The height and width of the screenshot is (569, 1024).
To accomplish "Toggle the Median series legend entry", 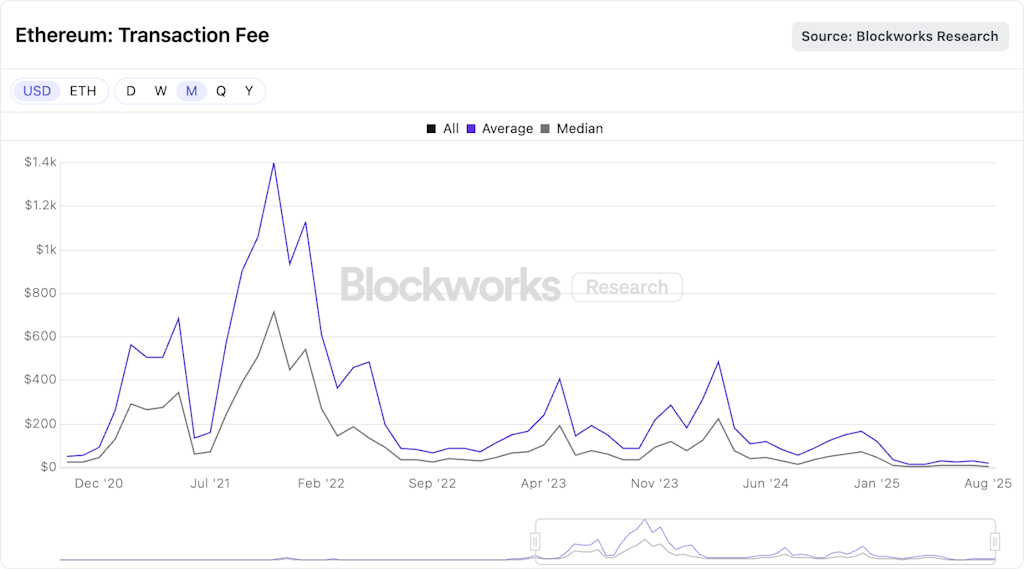I will point(572,129).
